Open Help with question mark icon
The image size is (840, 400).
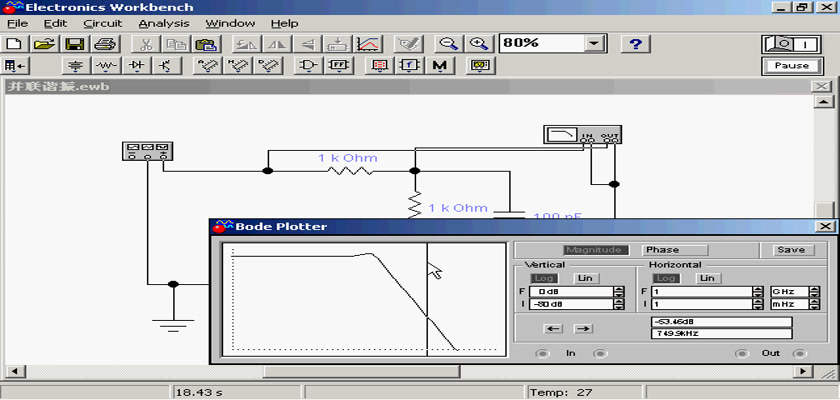[x=635, y=43]
